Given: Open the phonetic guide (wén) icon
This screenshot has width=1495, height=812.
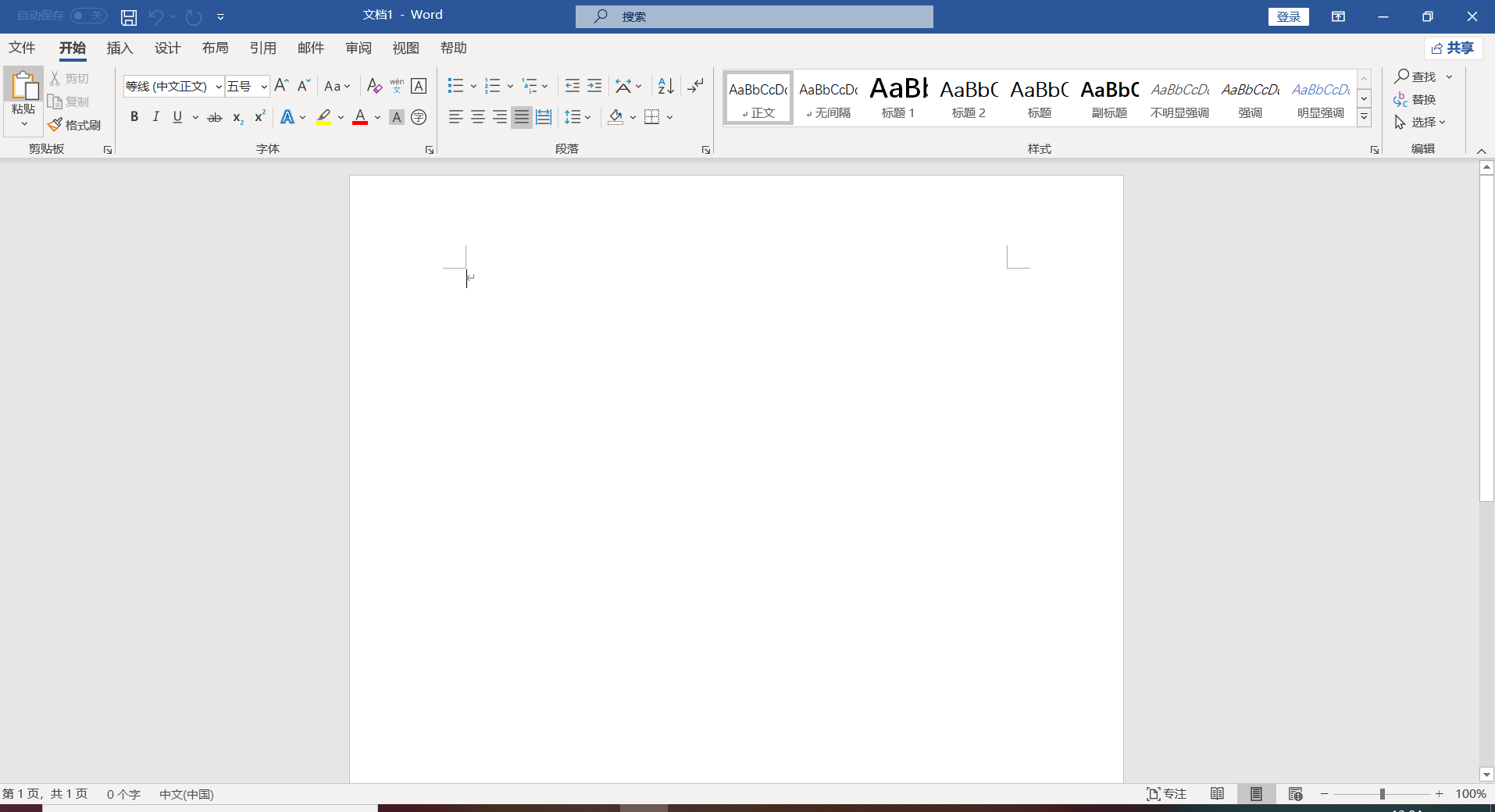Looking at the screenshot, I should [397, 86].
